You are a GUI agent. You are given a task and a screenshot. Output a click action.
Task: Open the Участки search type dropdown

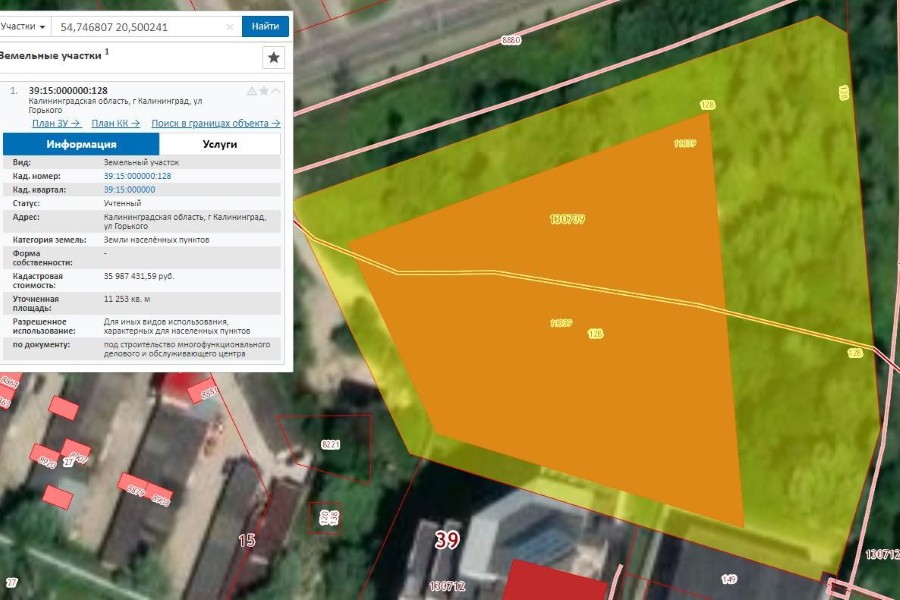24,26
